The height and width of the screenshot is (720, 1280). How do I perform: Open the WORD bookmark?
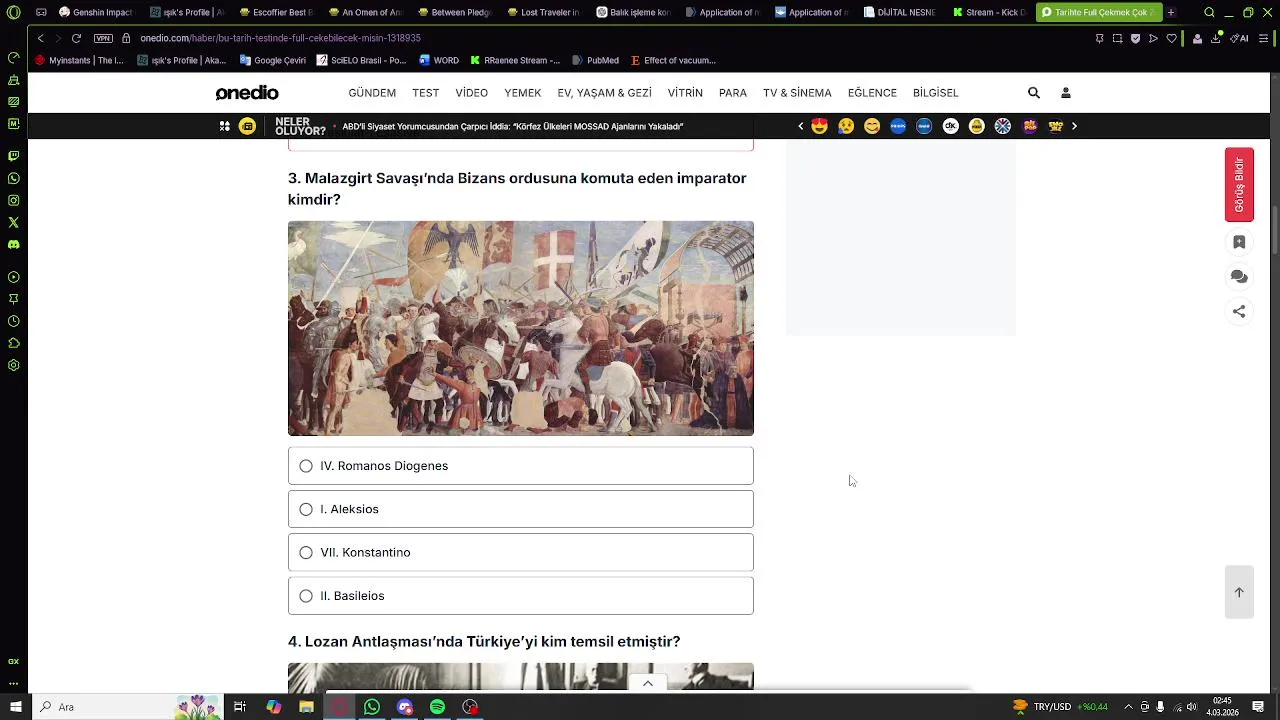439,60
